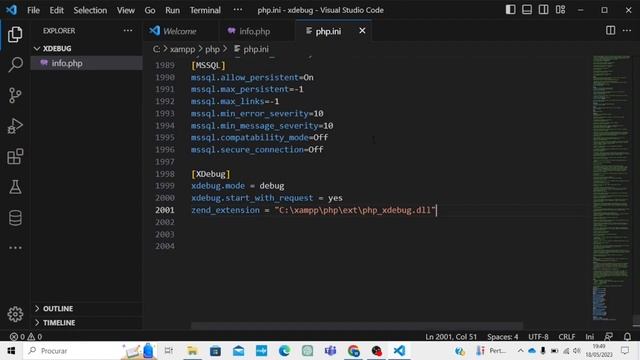Toggle the bottom panel layout icon
The height and width of the screenshot is (360, 640).
527,10
